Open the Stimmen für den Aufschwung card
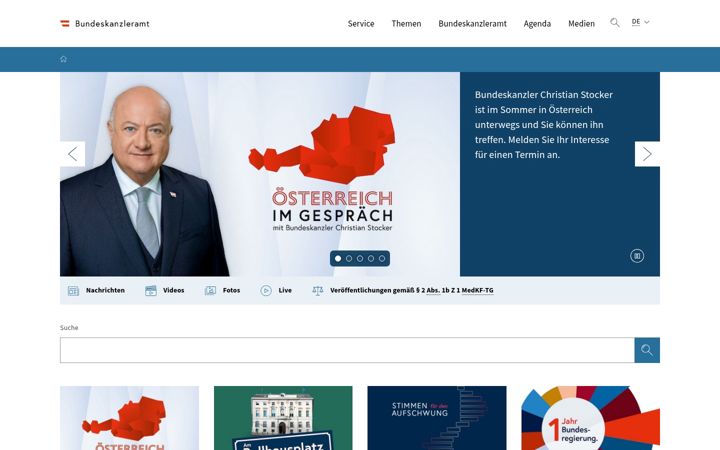 (x=437, y=418)
